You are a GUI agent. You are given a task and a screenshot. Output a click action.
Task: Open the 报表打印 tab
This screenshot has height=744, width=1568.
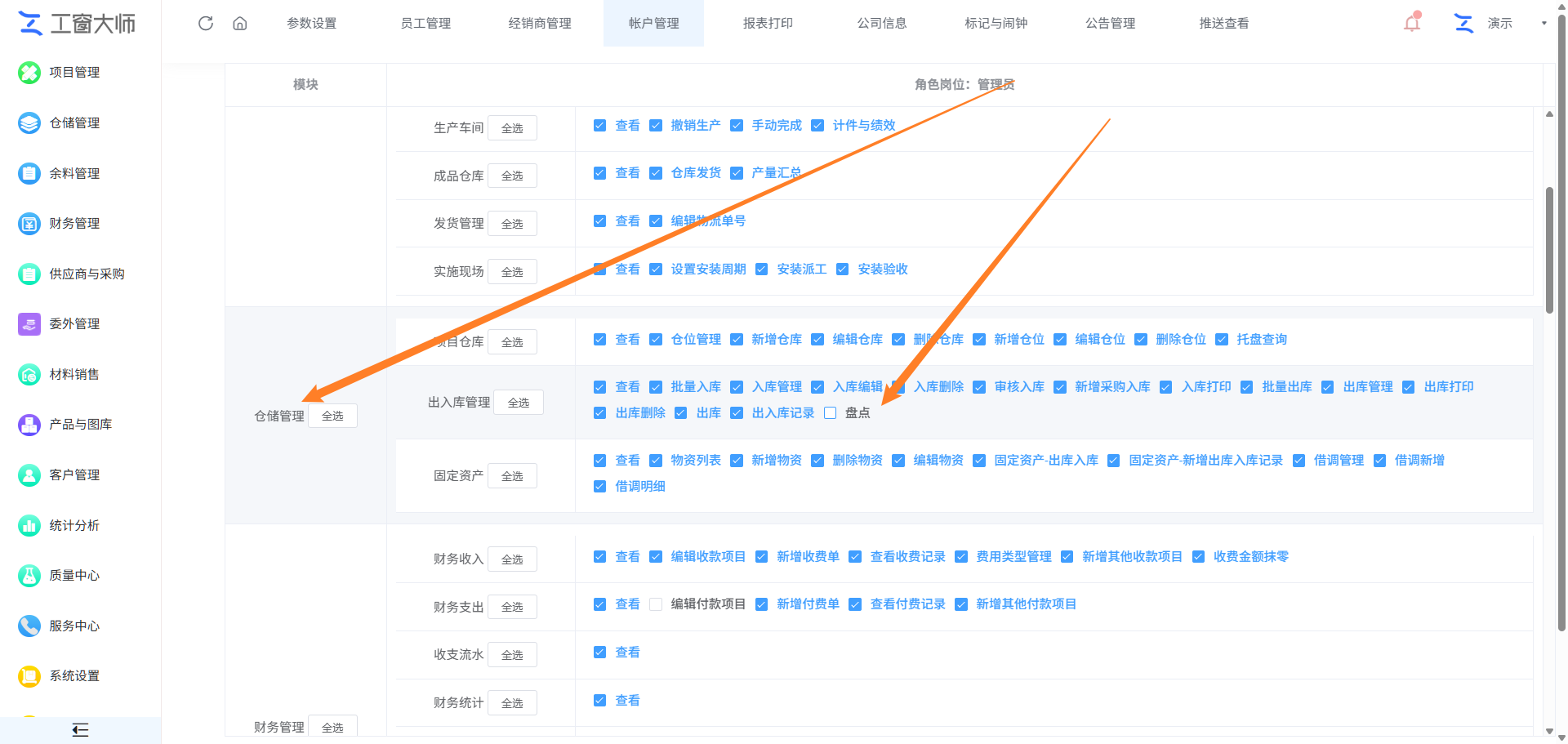point(768,24)
